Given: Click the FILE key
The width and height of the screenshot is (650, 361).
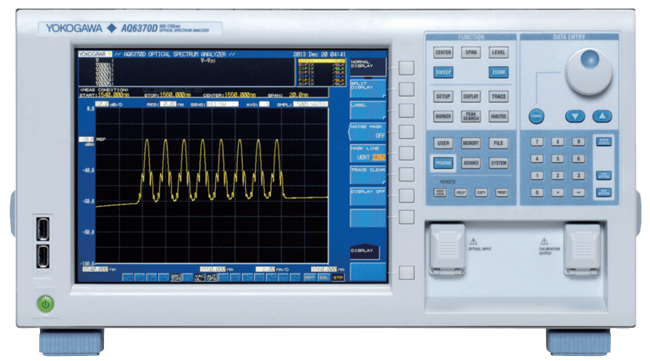Looking at the screenshot, I should (x=498, y=143).
